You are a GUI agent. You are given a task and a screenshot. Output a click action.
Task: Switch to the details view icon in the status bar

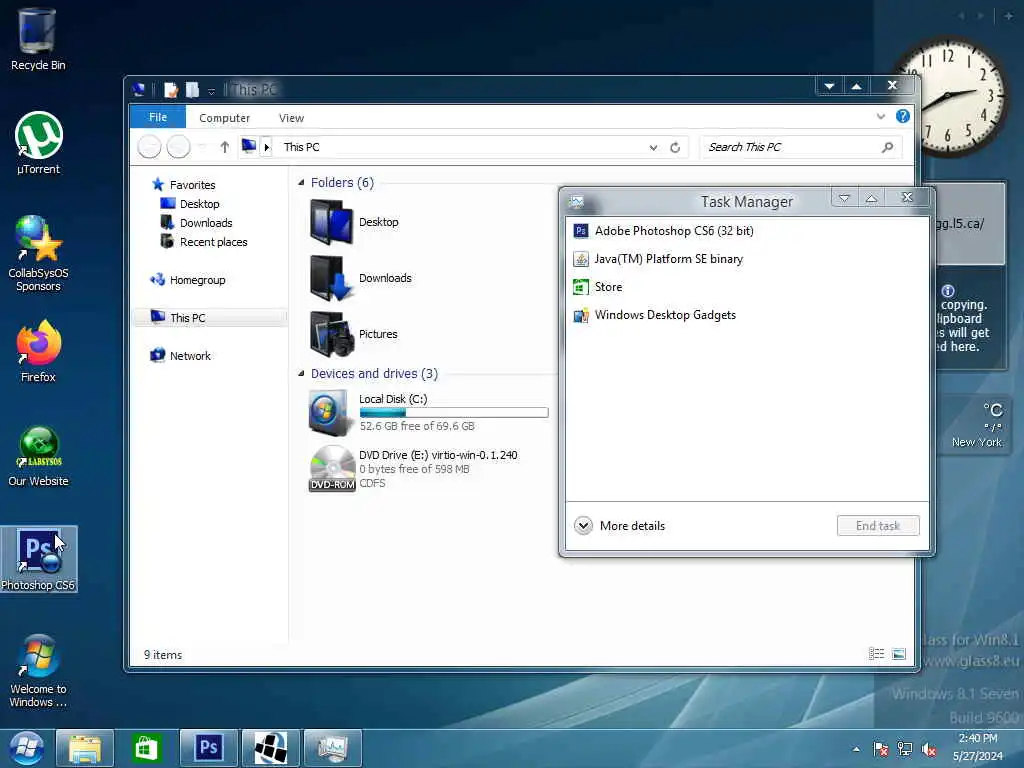click(876, 654)
